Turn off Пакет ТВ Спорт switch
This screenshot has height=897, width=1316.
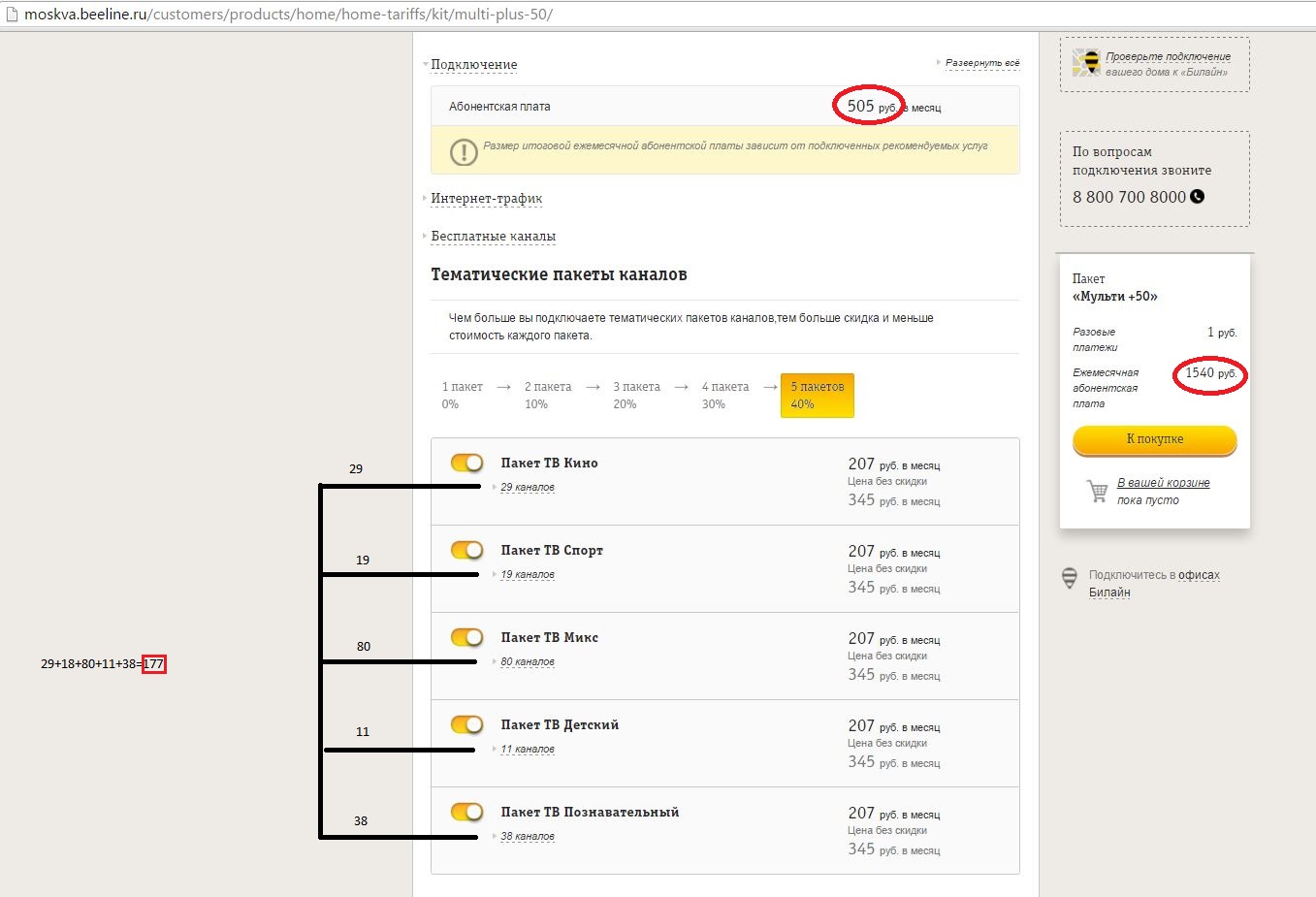466,550
